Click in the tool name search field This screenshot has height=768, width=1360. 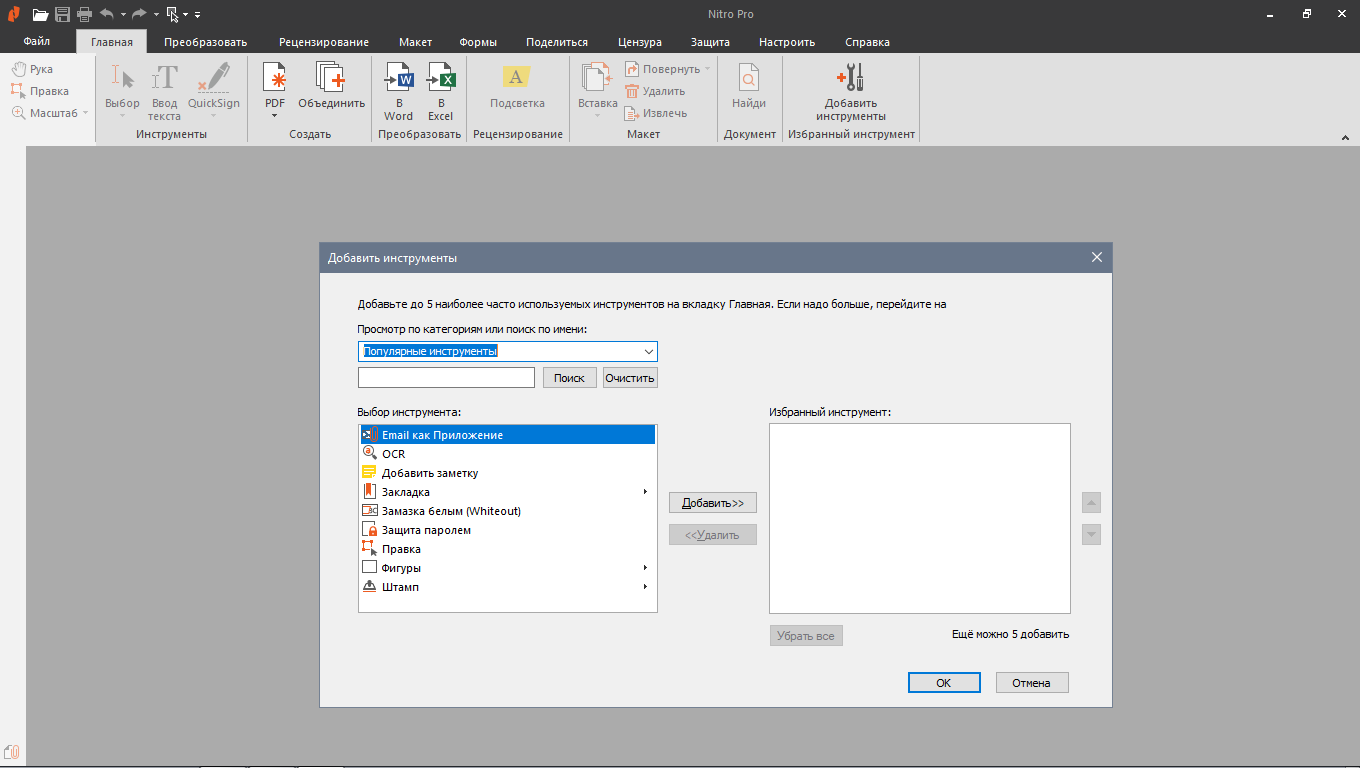pos(446,378)
